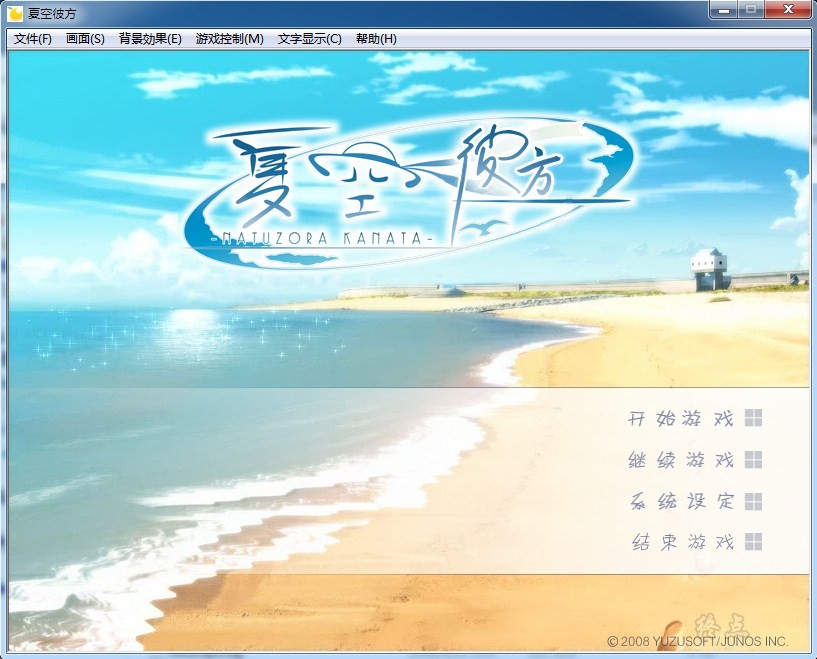817x659 pixels.
Task: Open the 帮助(H) menu
Action: [376, 39]
